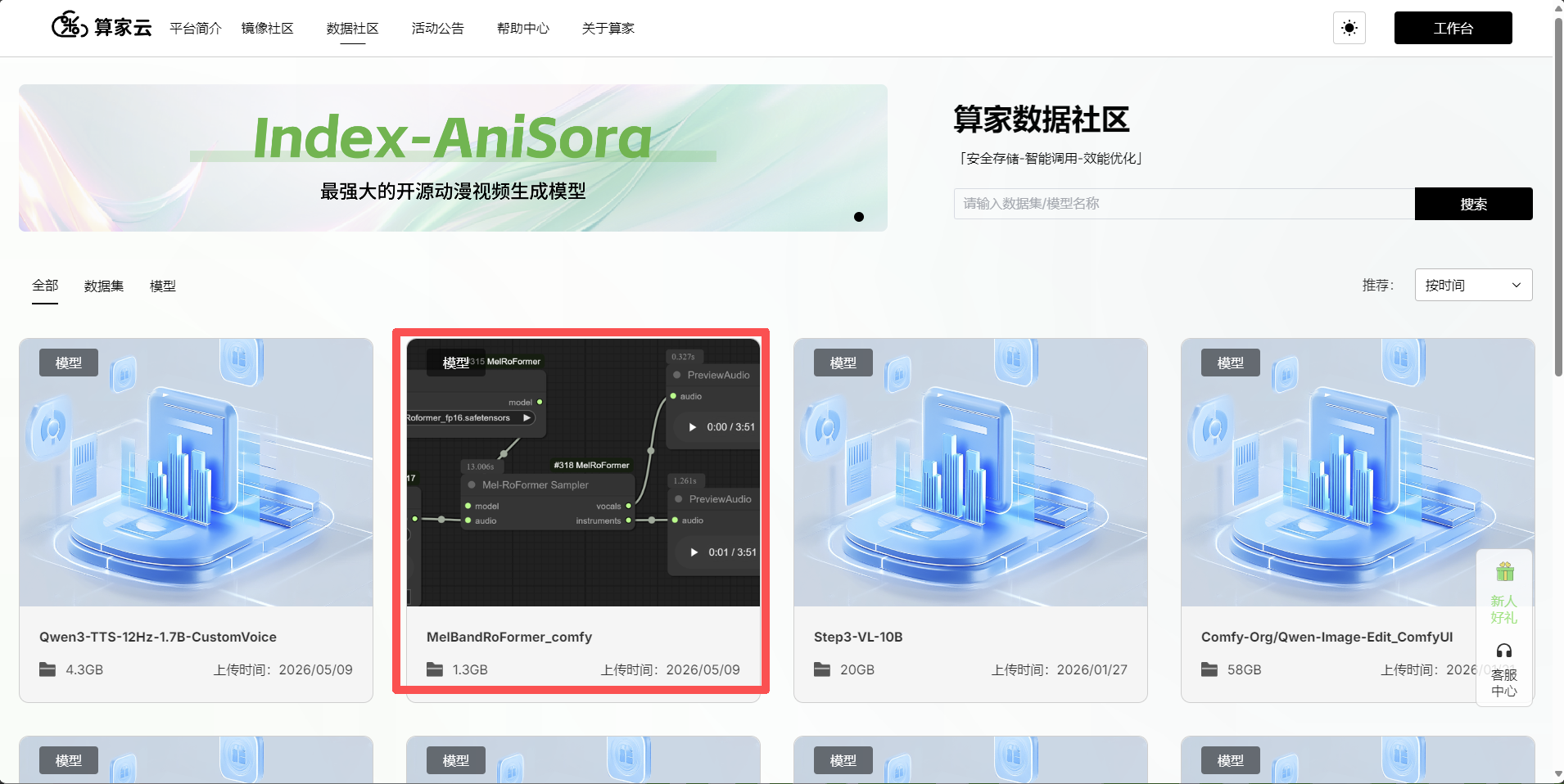
Task: Click the 模型 tag on Comfy-Org/Qwen-Image-Edit card
Action: pos(1231,363)
